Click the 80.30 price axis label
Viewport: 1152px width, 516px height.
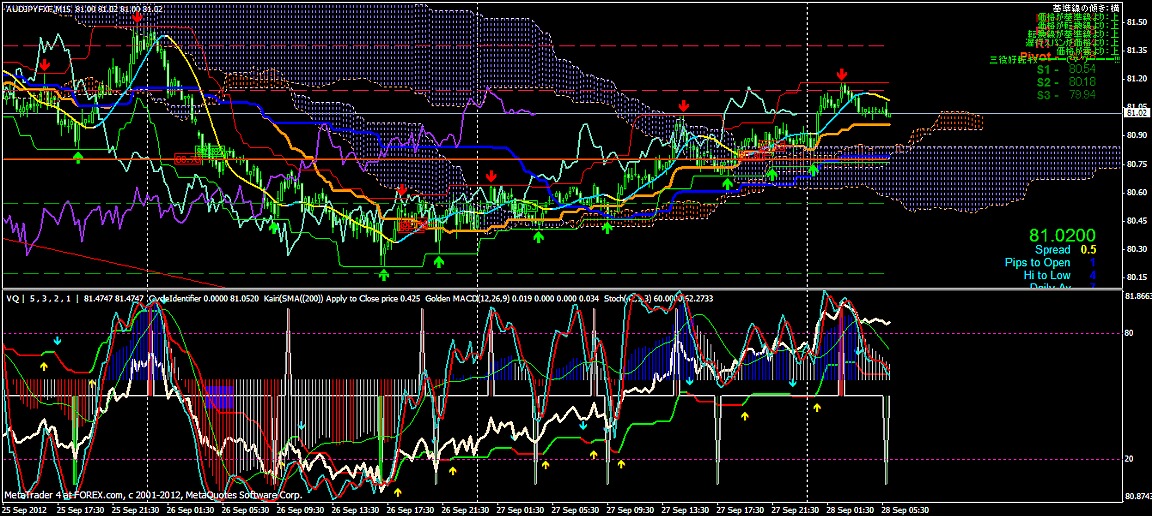click(x=1137, y=248)
